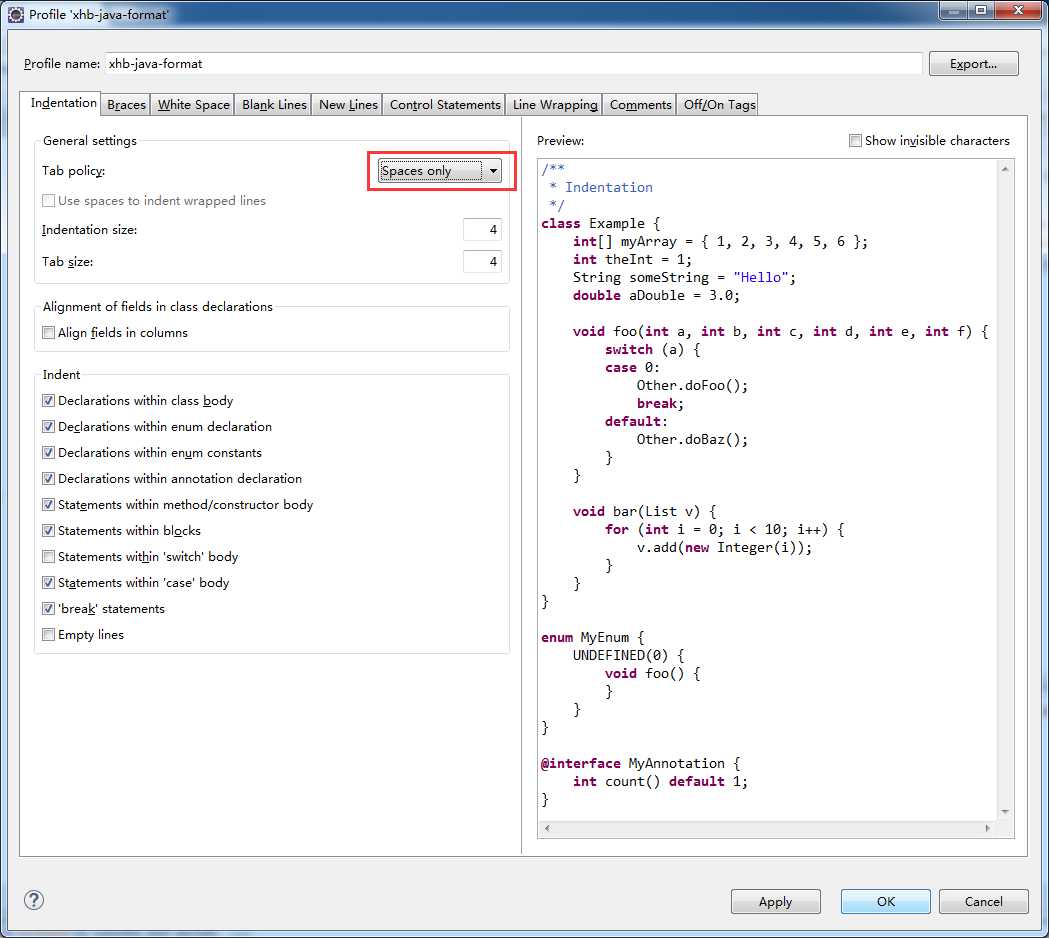Open the New Lines tab

coord(348,105)
